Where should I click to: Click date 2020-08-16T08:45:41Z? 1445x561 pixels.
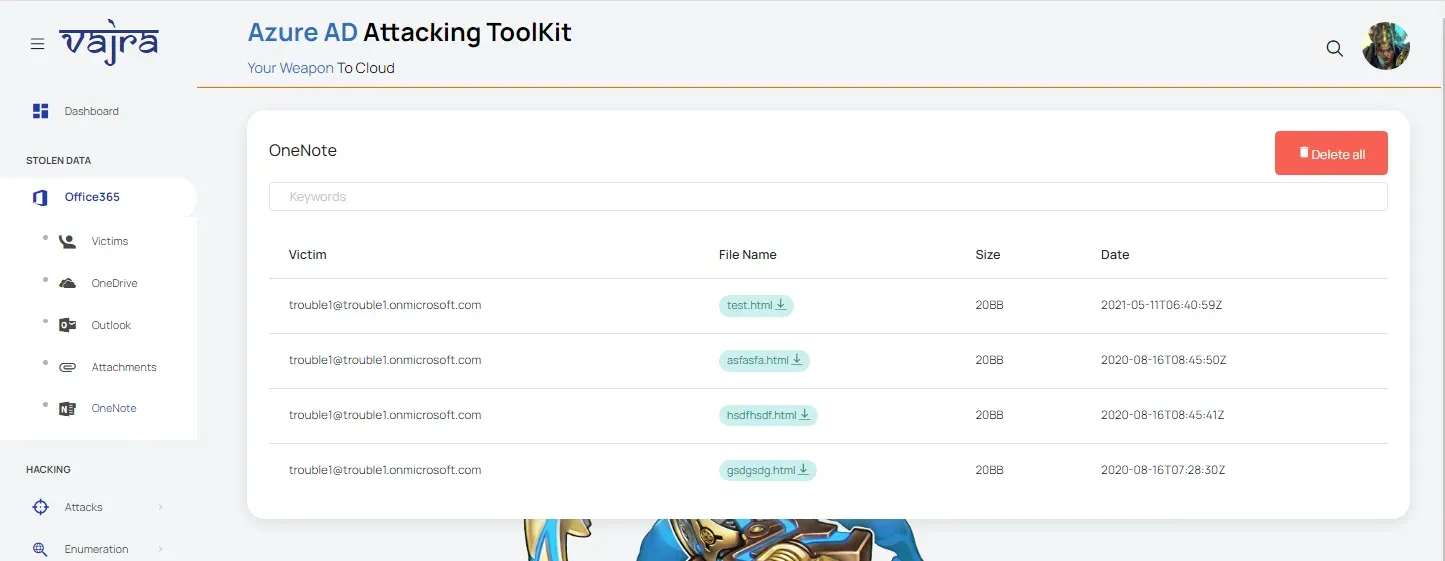point(1162,415)
